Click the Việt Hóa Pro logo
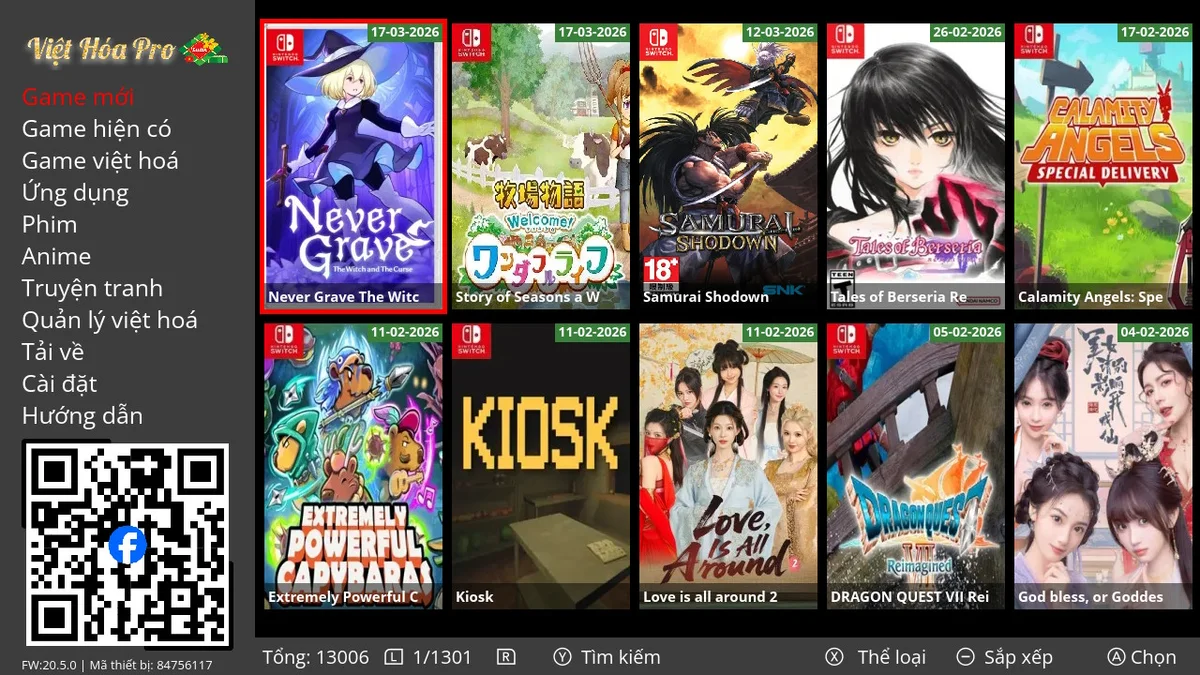This screenshot has width=1200, height=675. click(x=127, y=47)
